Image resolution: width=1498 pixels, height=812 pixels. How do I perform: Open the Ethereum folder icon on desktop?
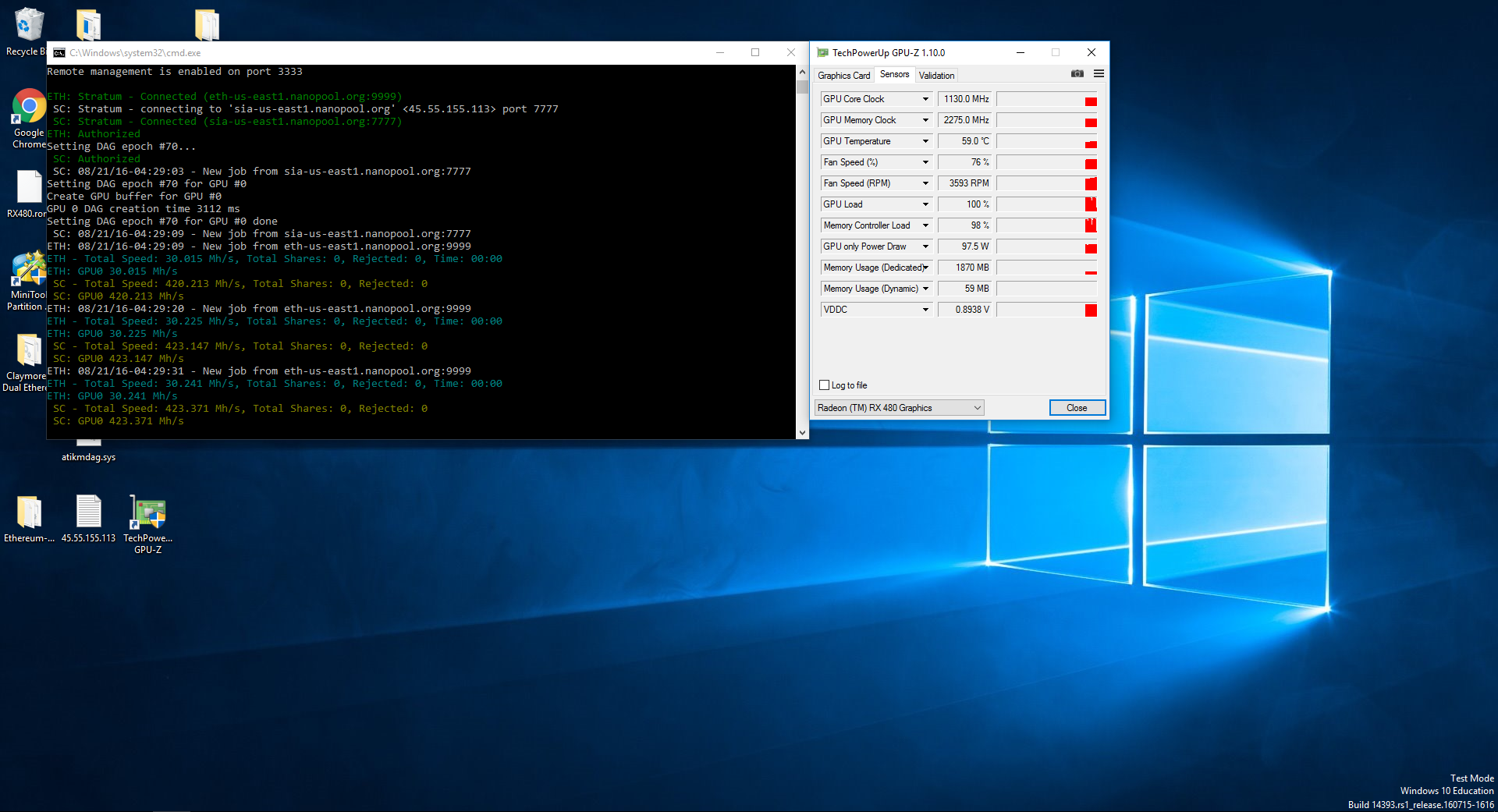pyautogui.click(x=29, y=519)
